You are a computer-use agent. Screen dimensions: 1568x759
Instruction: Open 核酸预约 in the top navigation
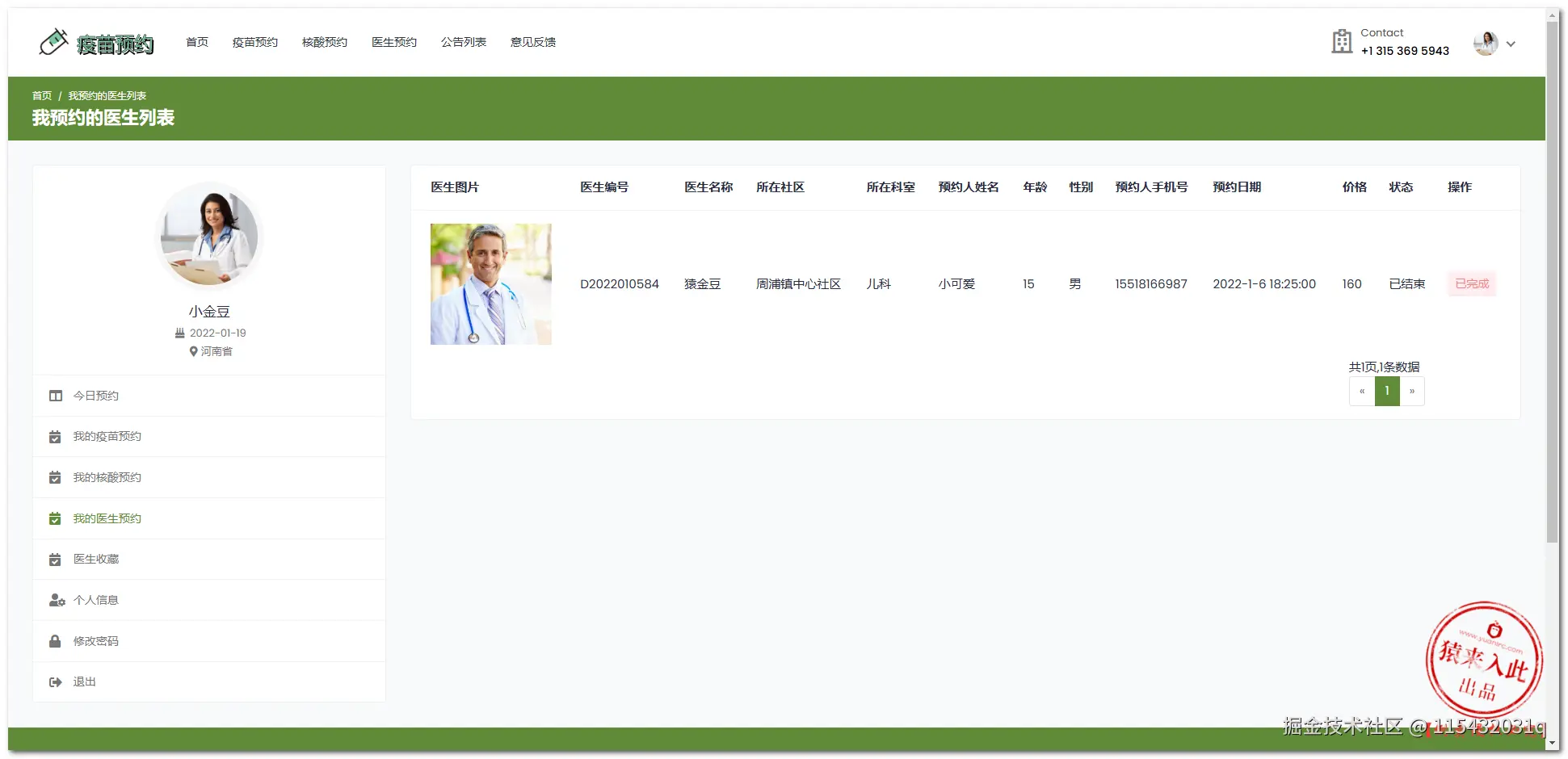click(x=325, y=42)
